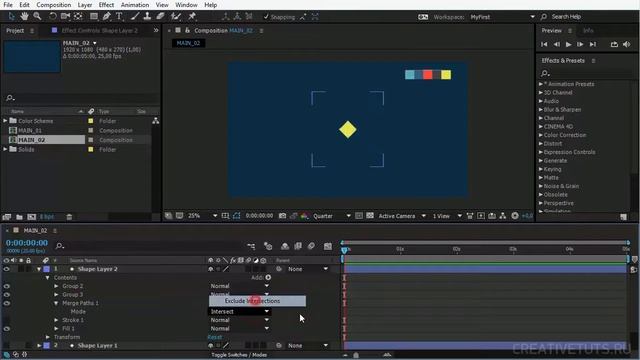Toggle mask and shape path visibility
This screenshot has height=360, width=640.
click(237, 216)
